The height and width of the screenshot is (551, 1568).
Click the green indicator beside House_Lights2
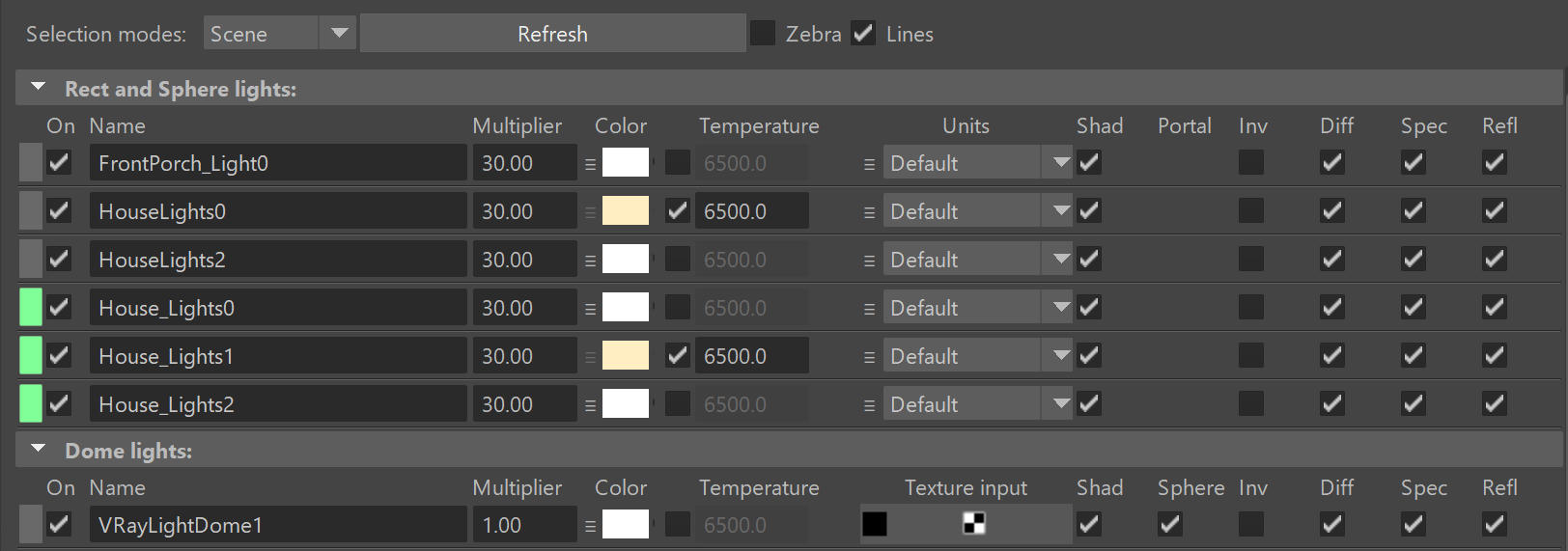31,404
